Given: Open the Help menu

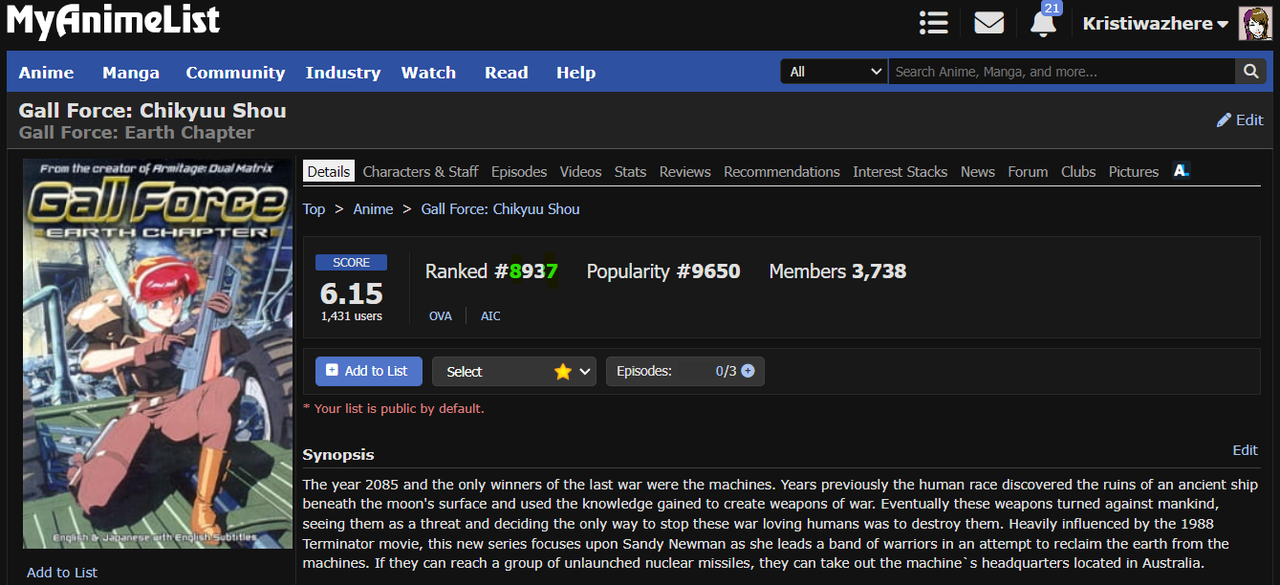Looking at the screenshot, I should [576, 72].
